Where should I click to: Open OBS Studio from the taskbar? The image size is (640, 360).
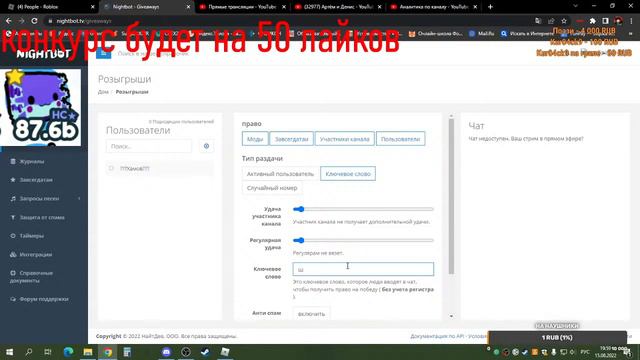click(186, 352)
